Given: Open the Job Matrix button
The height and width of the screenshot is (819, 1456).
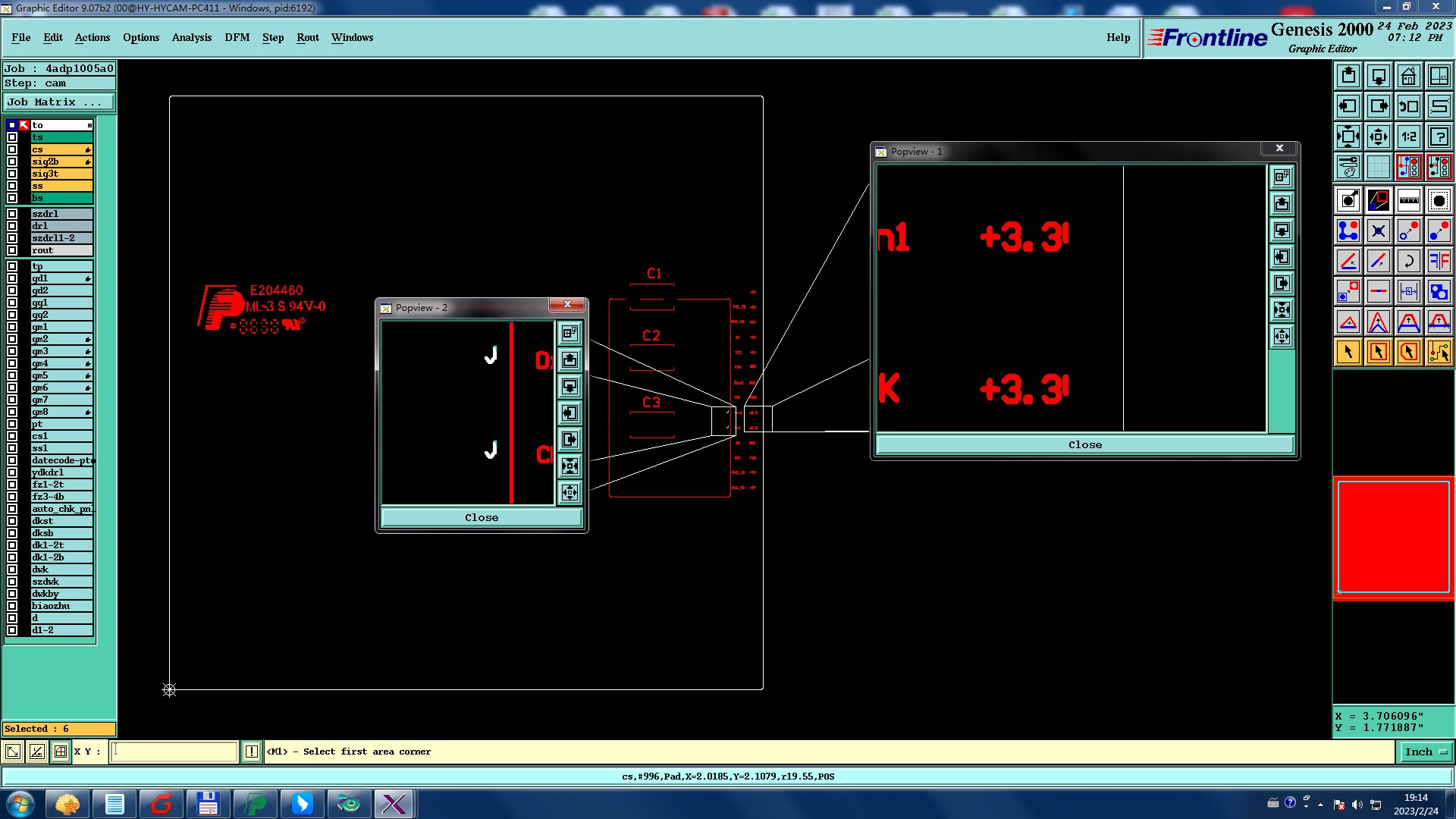Looking at the screenshot, I should 59,102.
